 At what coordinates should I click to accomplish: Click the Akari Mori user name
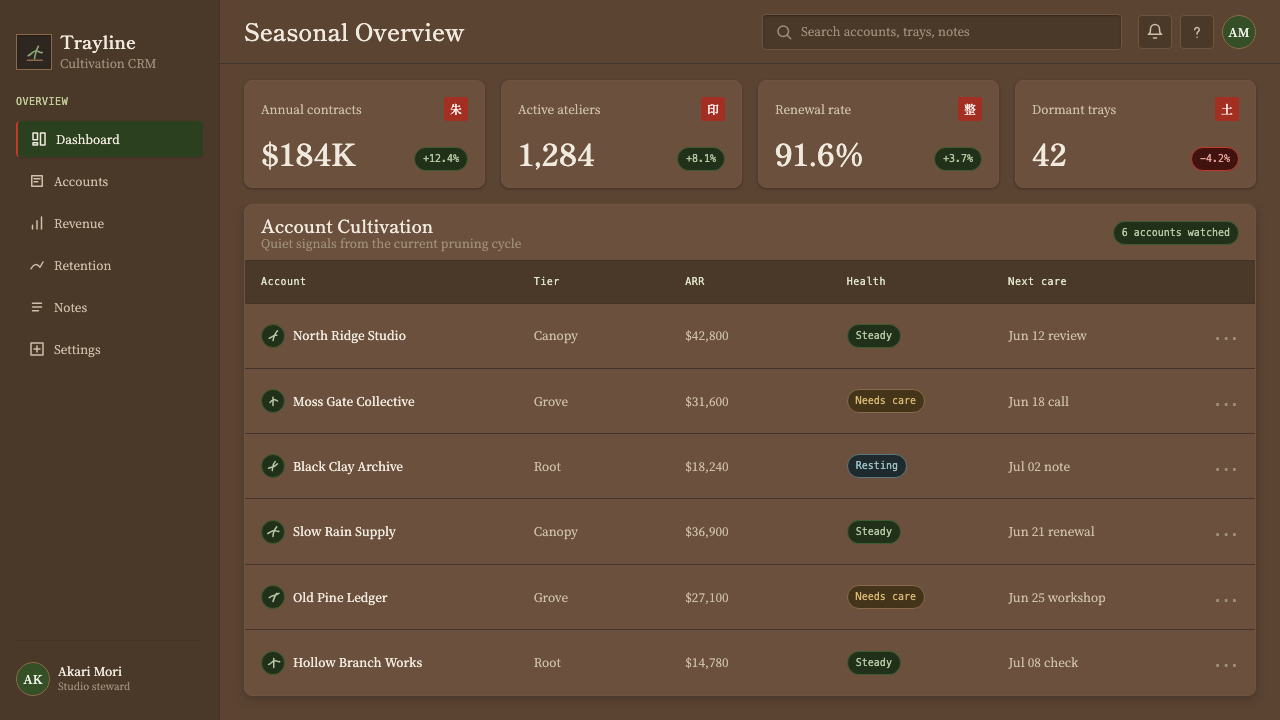[x=90, y=671]
